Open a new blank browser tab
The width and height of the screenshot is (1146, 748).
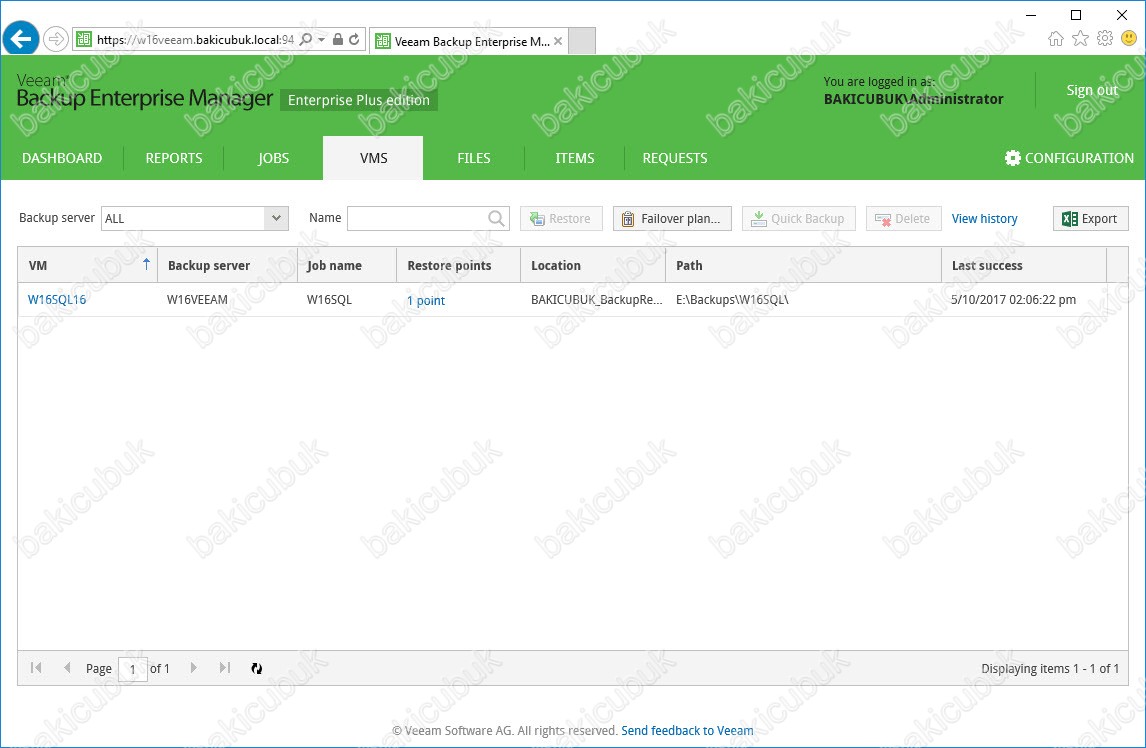(x=582, y=41)
